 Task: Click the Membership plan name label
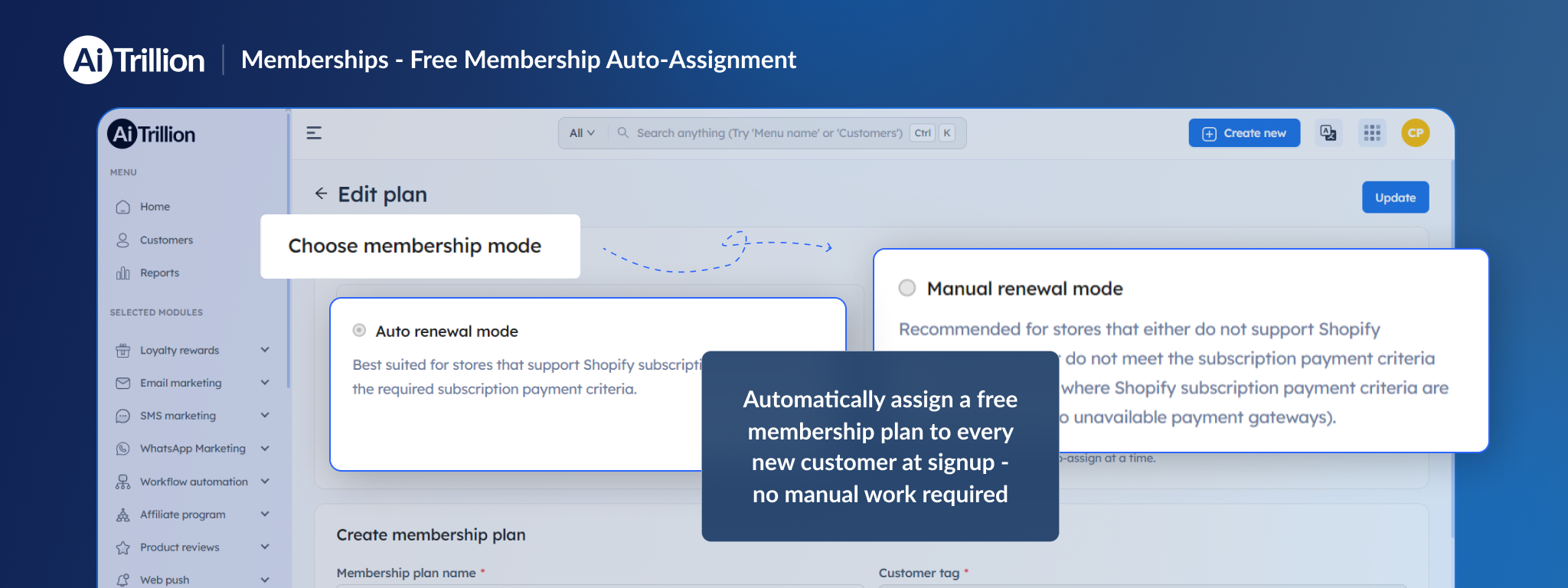(x=406, y=573)
